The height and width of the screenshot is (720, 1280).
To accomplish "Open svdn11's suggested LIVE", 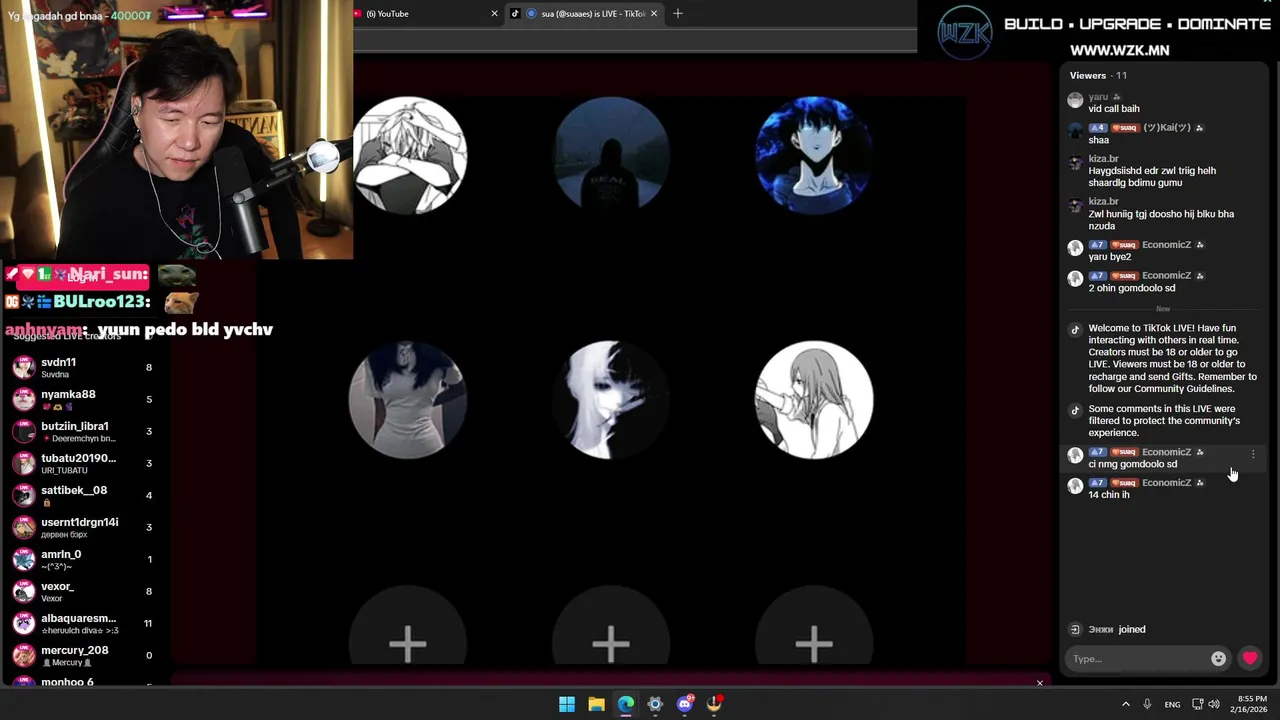I will (85, 367).
